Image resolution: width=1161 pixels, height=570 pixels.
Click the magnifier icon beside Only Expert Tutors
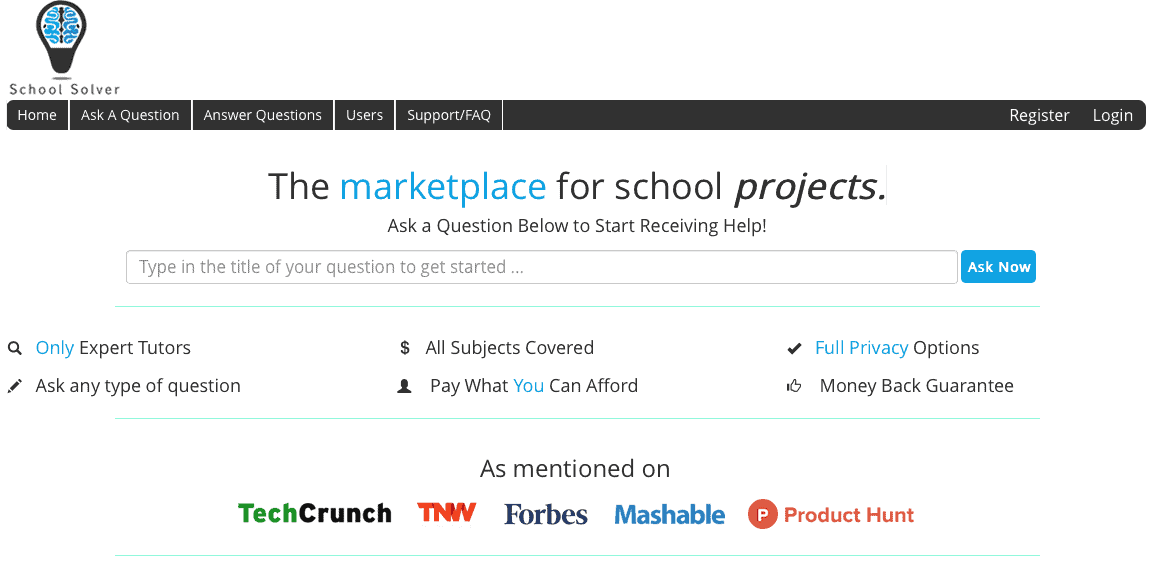pos(15,349)
